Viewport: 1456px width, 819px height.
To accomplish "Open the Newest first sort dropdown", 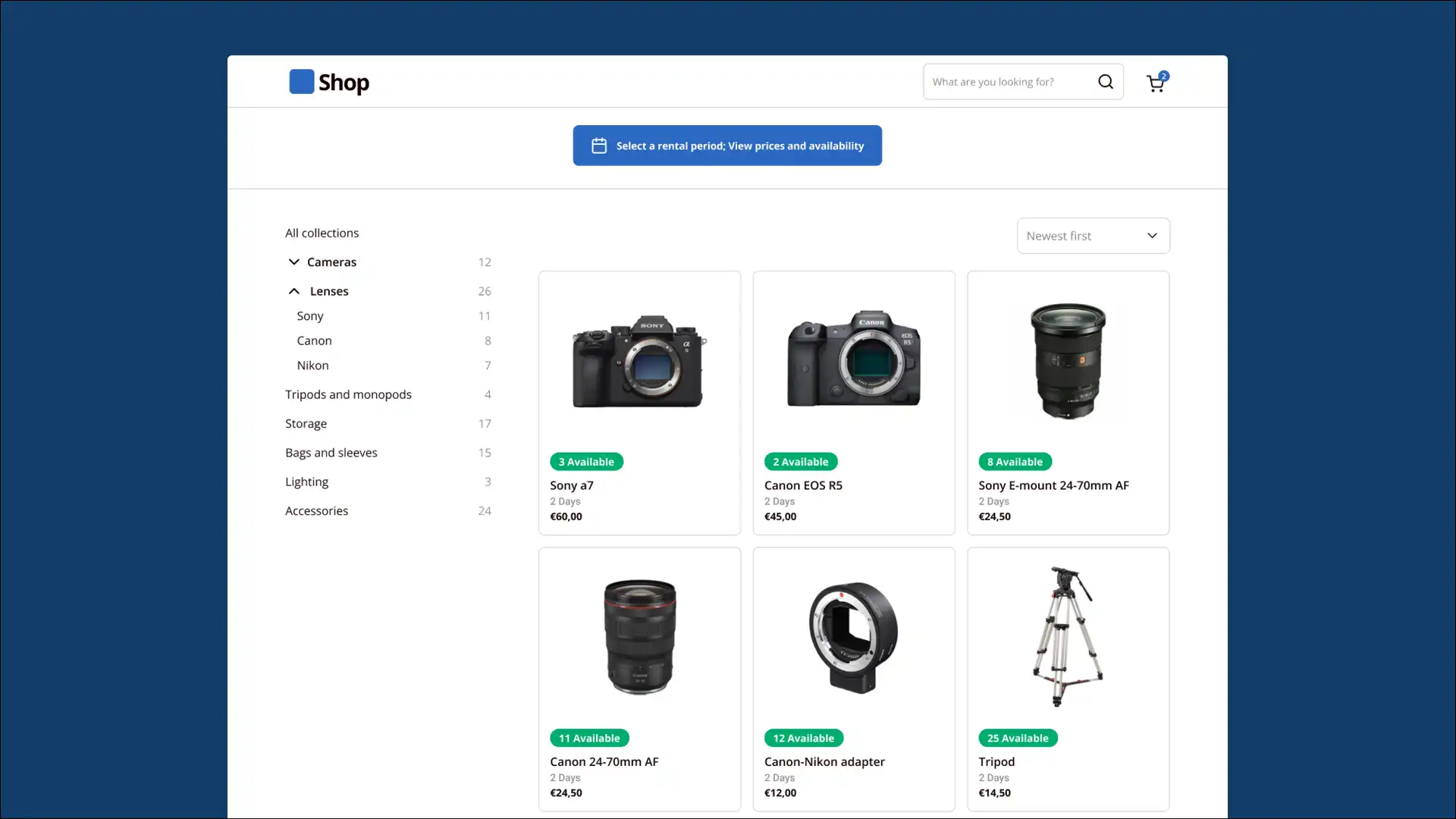I will pyautogui.click(x=1093, y=236).
